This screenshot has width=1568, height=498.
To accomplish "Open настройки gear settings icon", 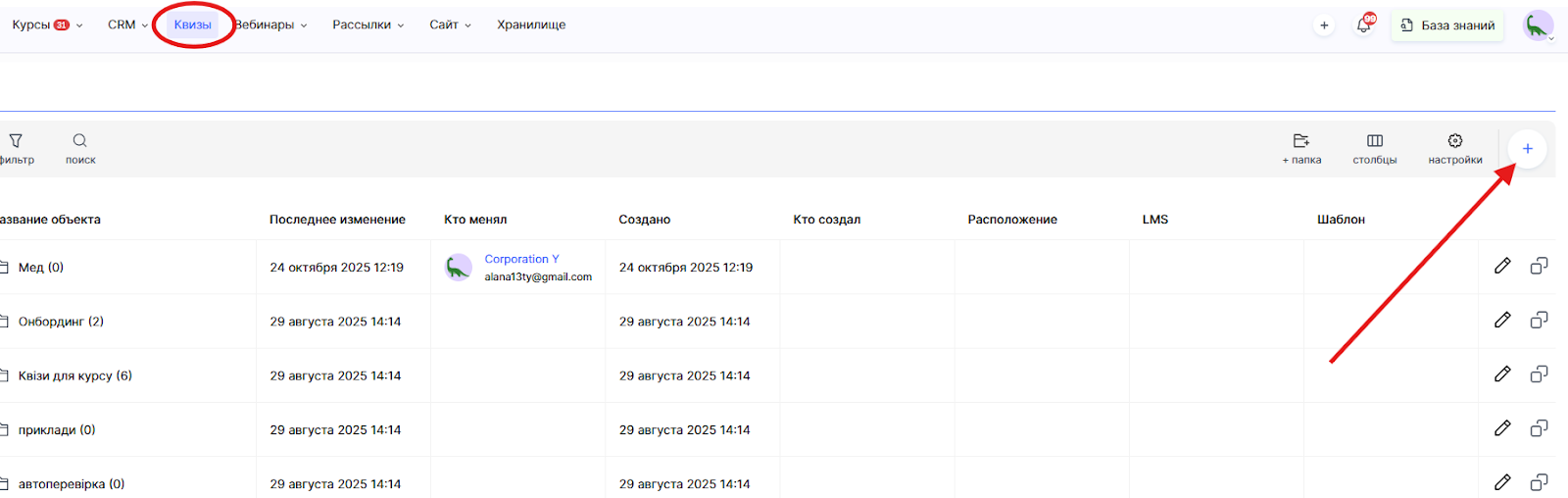I will click(x=1455, y=141).
